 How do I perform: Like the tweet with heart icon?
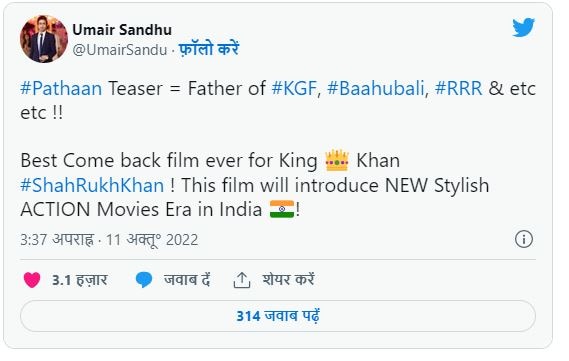(x=32, y=280)
